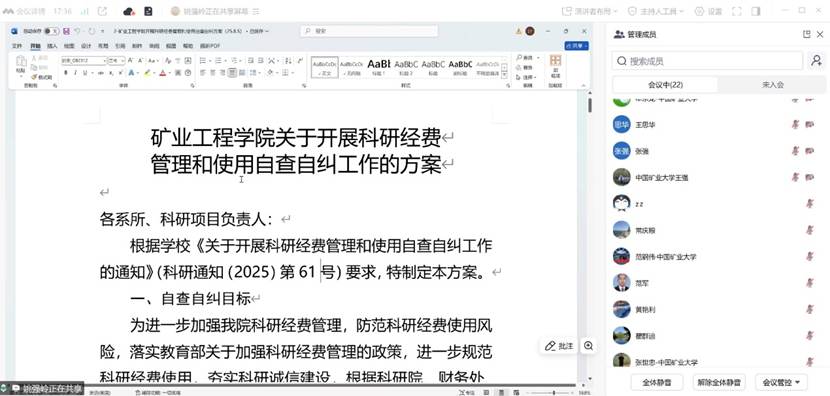Click the 搜索成员 search field
Screen dimensions: 830x396
pos(707,61)
